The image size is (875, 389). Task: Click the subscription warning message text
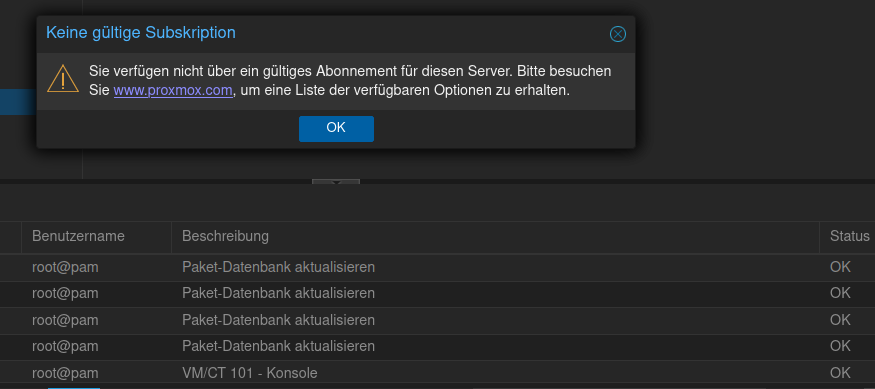click(x=350, y=80)
